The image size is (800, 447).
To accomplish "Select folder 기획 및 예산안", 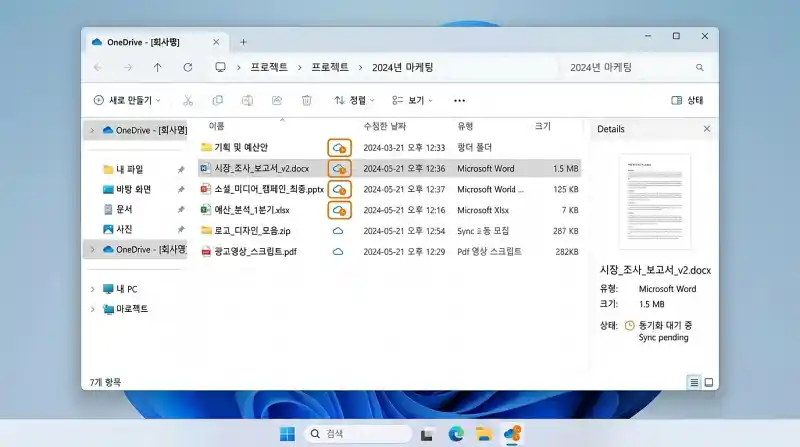I will tap(241, 147).
